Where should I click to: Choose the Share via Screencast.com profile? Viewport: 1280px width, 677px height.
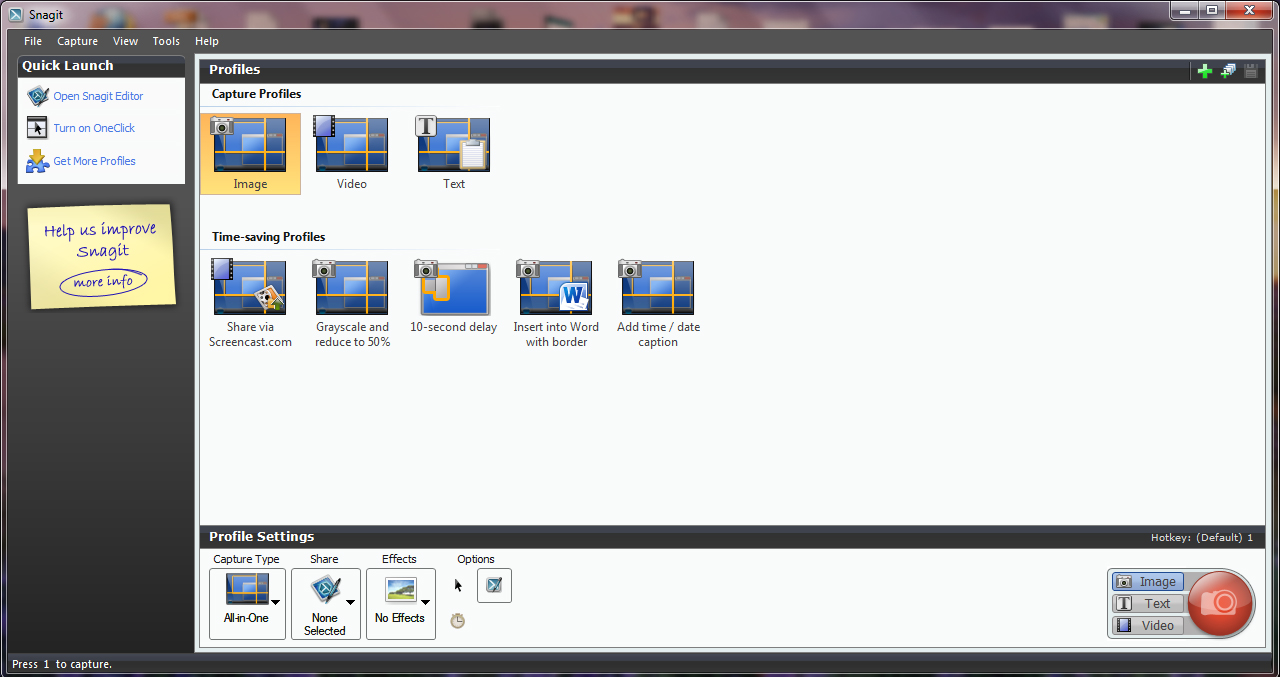click(x=250, y=304)
